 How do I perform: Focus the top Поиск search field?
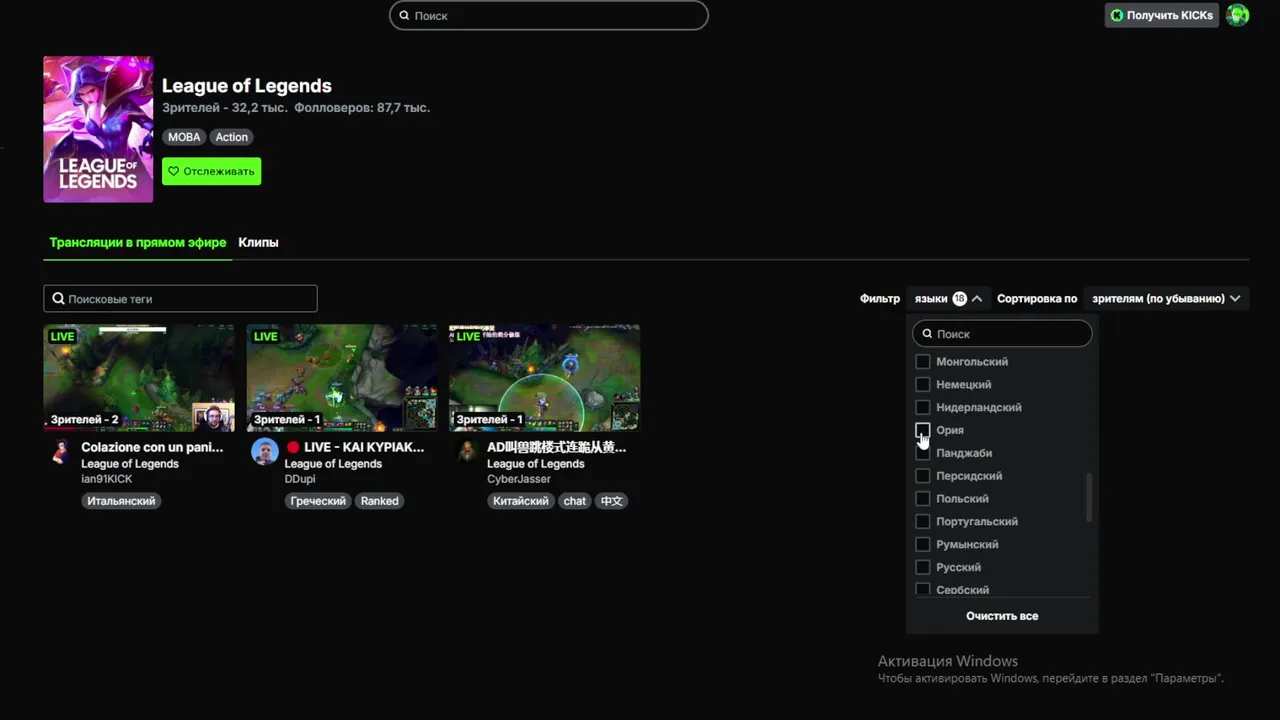tap(549, 15)
